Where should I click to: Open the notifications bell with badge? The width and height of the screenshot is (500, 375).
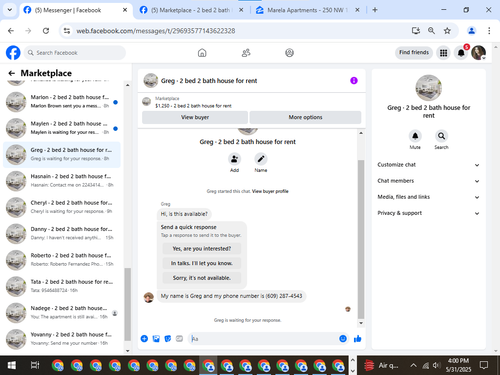[461, 53]
